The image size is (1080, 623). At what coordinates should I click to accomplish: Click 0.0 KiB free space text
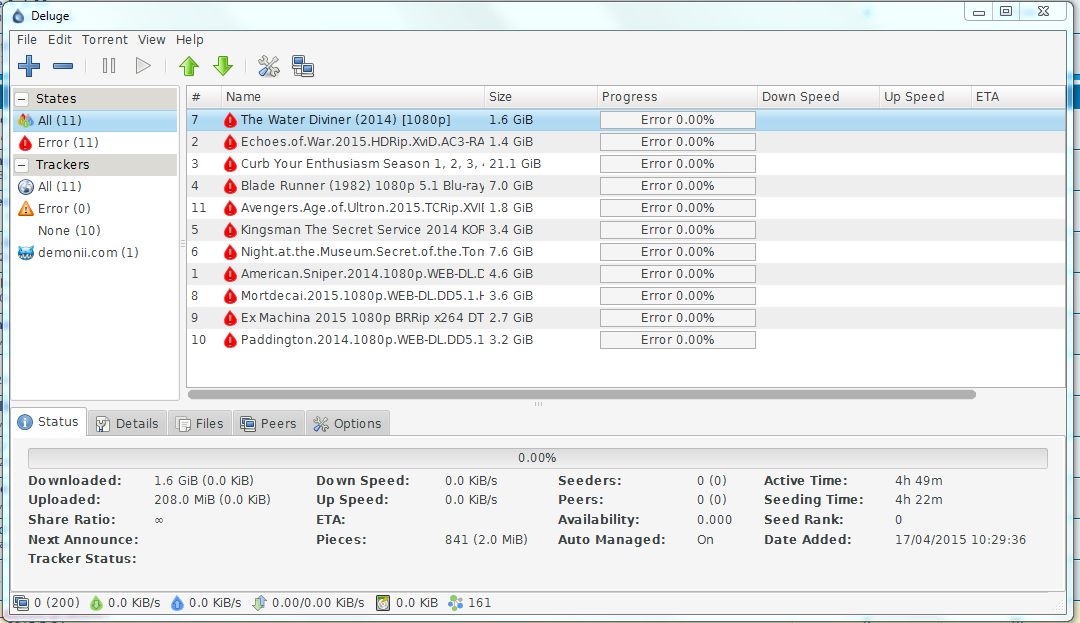[417, 603]
